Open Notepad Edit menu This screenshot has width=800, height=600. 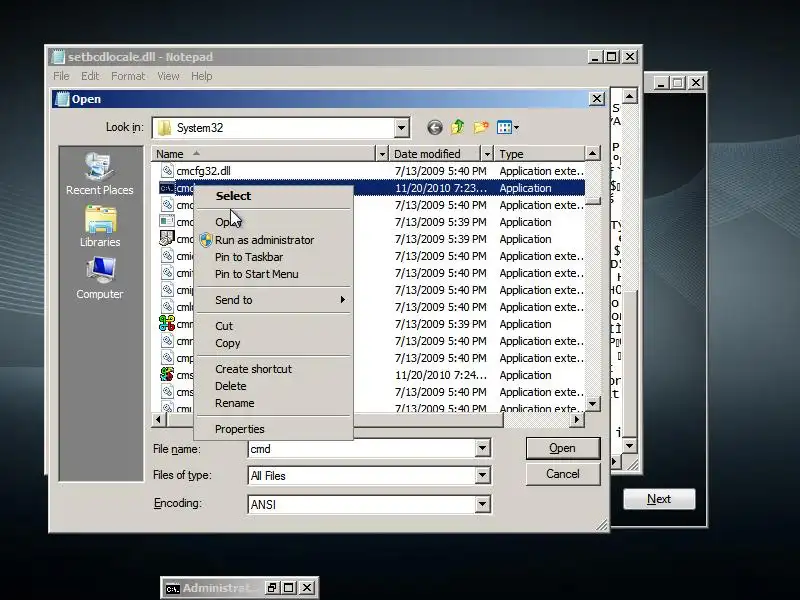coord(90,76)
